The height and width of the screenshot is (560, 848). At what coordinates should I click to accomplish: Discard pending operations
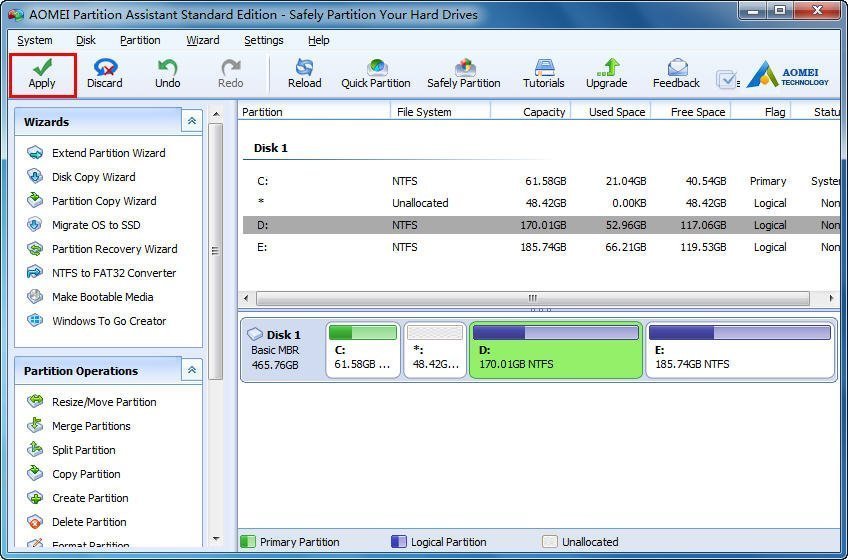[x=105, y=75]
